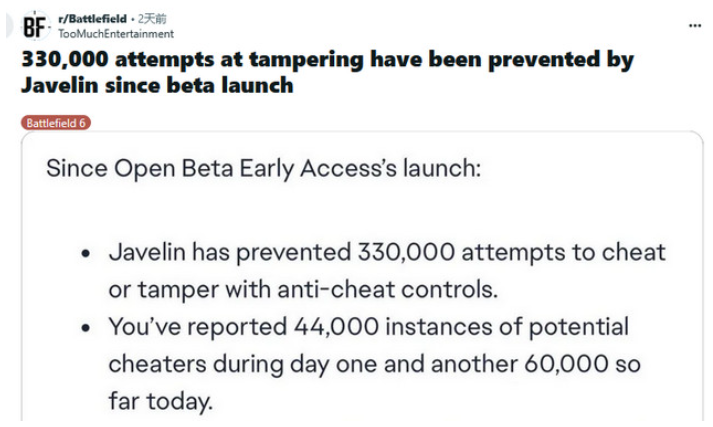
Task: Open the three-dot post options menu
Action: tap(694, 25)
